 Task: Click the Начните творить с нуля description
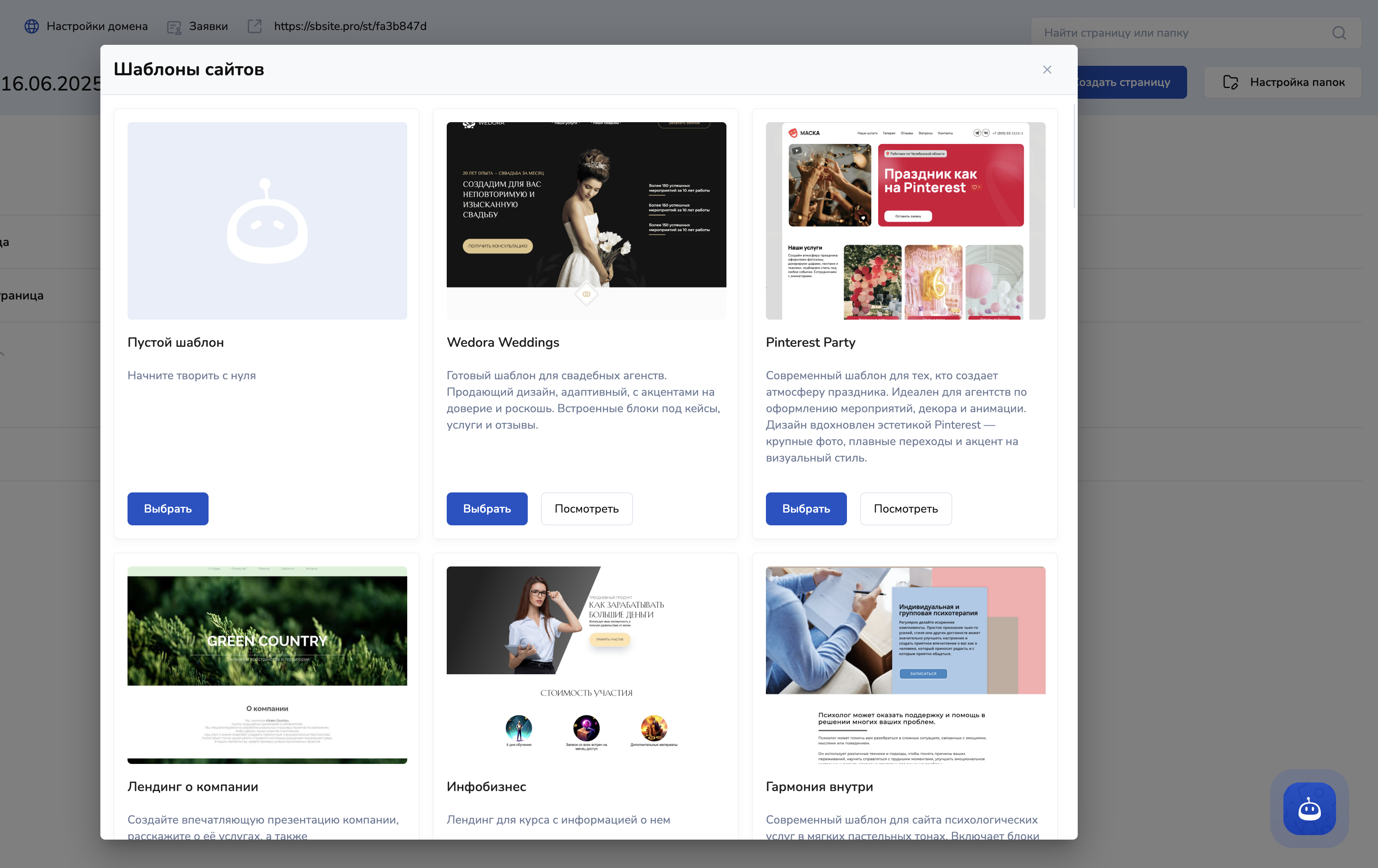pos(192,375)
